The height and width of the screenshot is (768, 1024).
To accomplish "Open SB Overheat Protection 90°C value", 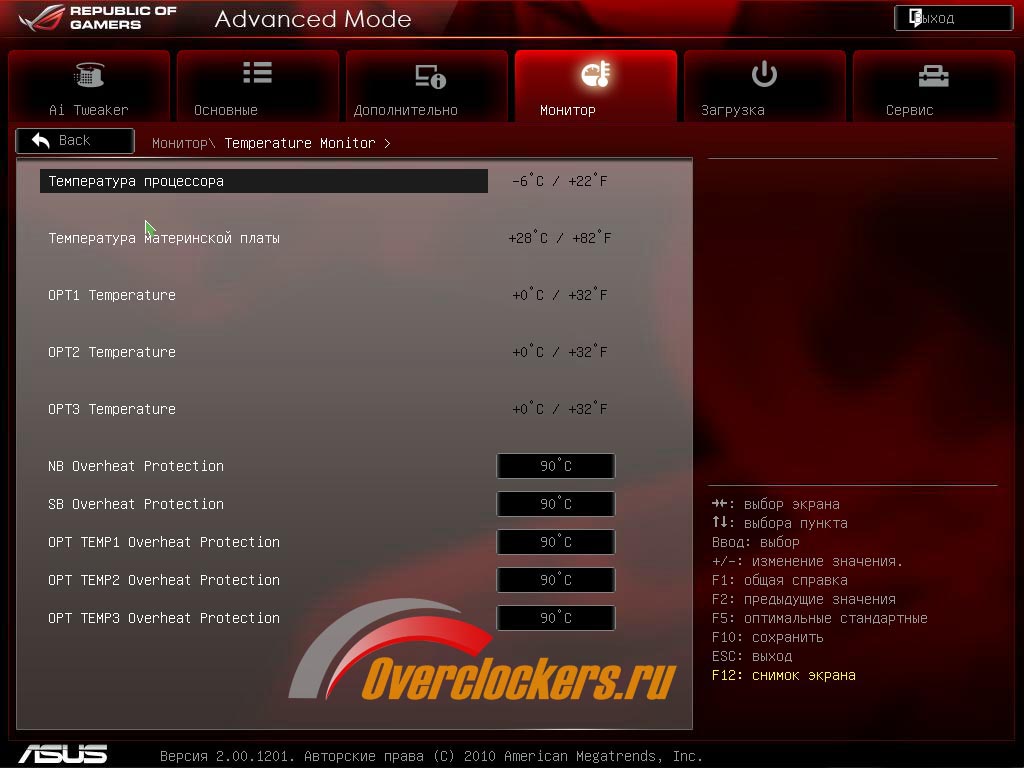I will coord(556,504).
